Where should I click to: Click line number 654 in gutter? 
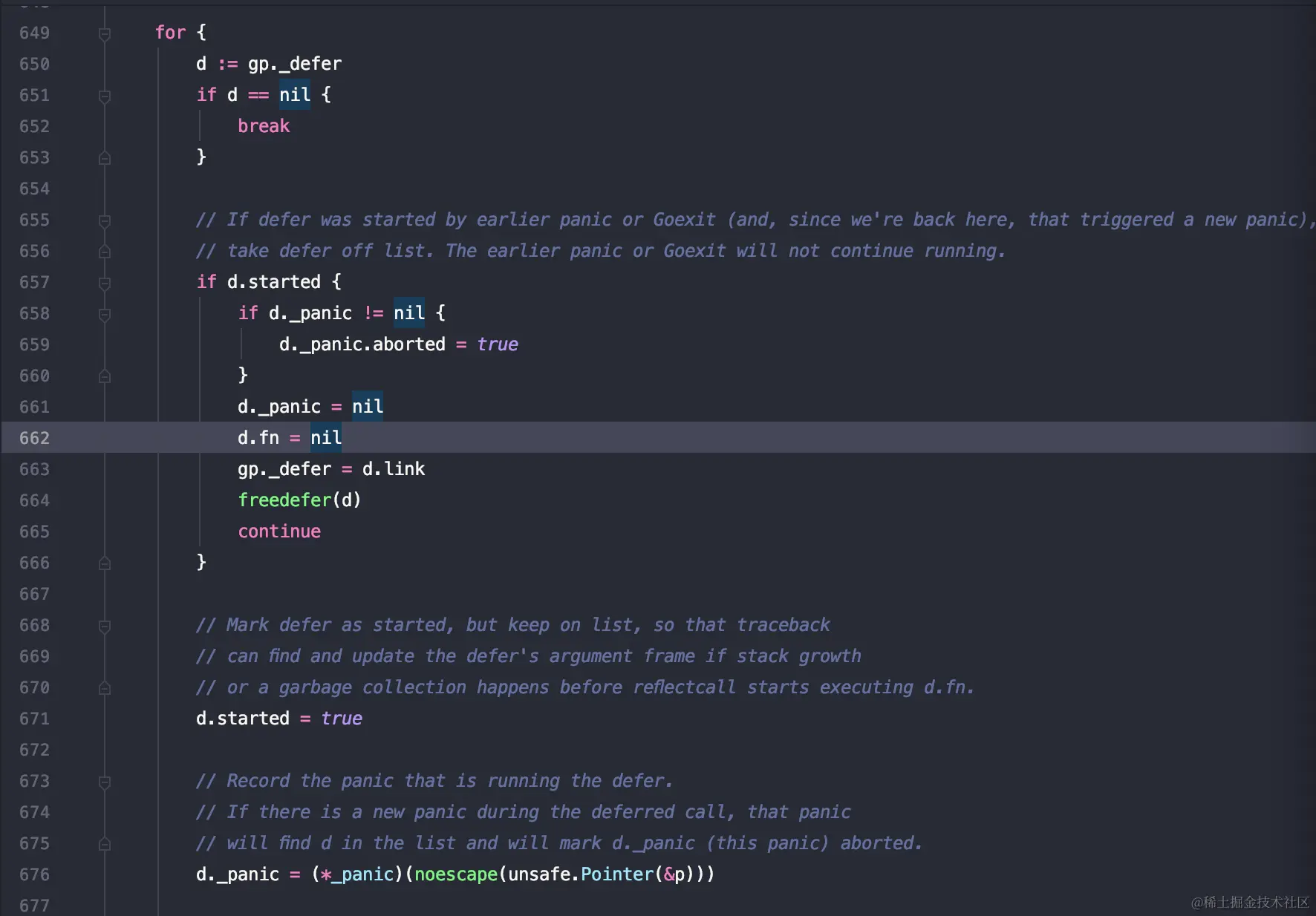tap(35, 189)
